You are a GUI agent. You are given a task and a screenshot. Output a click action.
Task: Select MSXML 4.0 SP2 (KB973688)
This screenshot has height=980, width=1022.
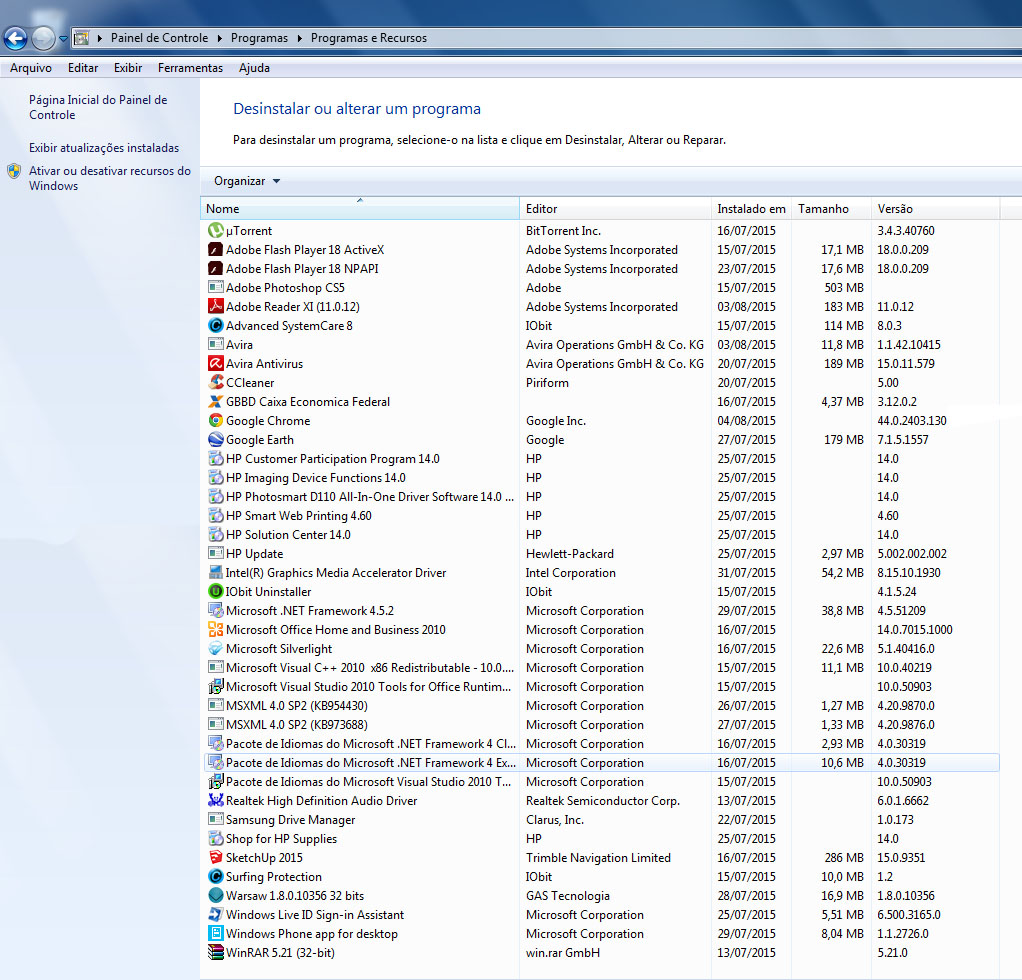602,725
